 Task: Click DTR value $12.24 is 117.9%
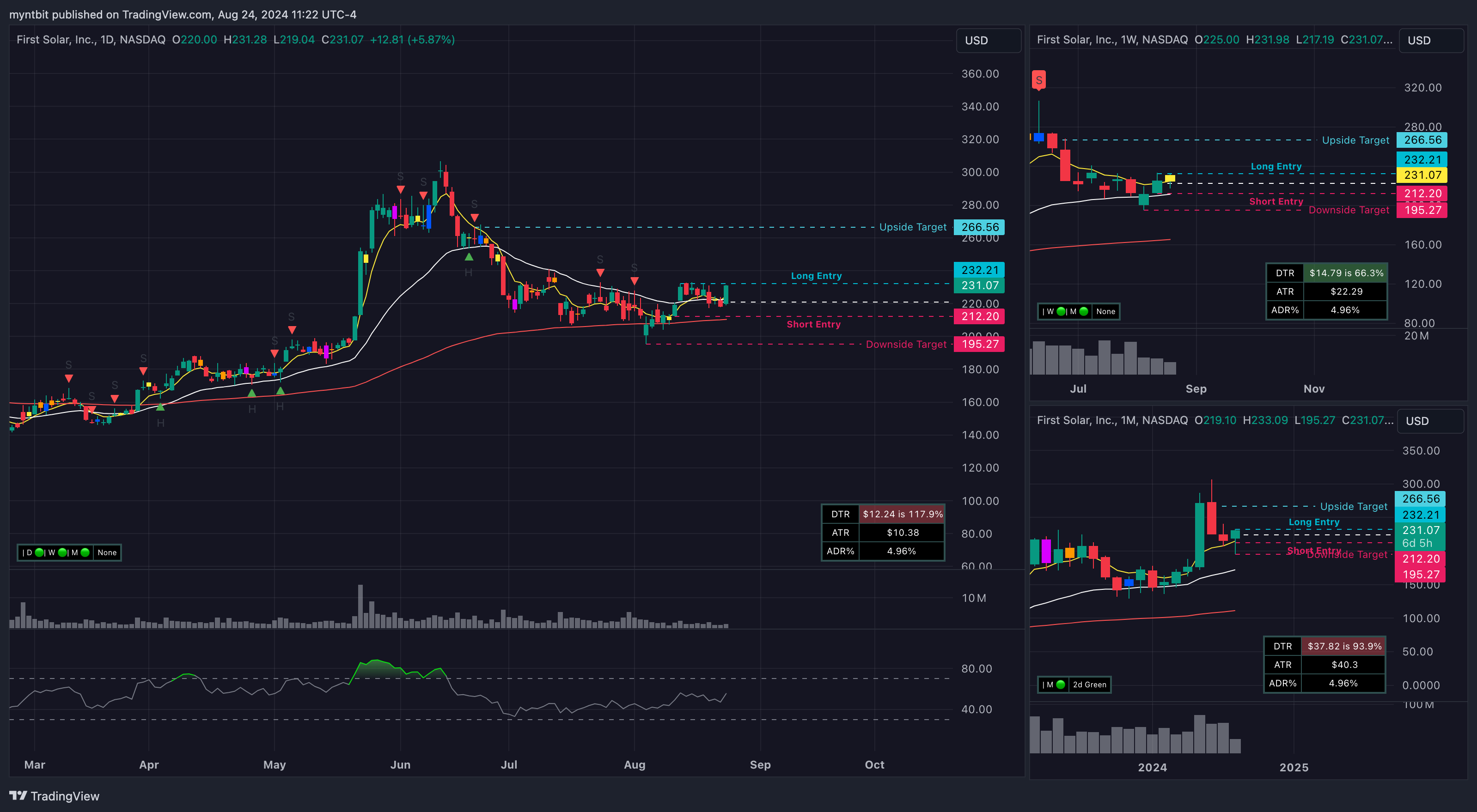903,514
